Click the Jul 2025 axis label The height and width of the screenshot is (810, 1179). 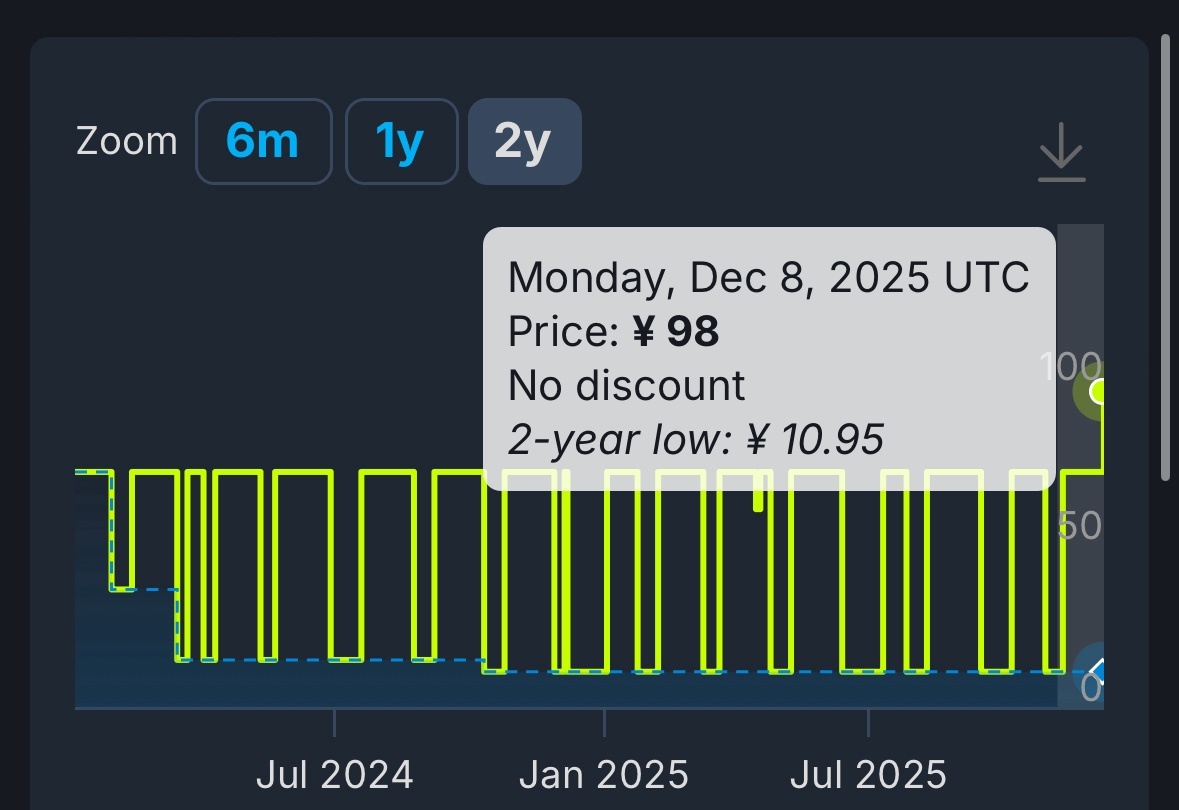click(x=868, y=774)
